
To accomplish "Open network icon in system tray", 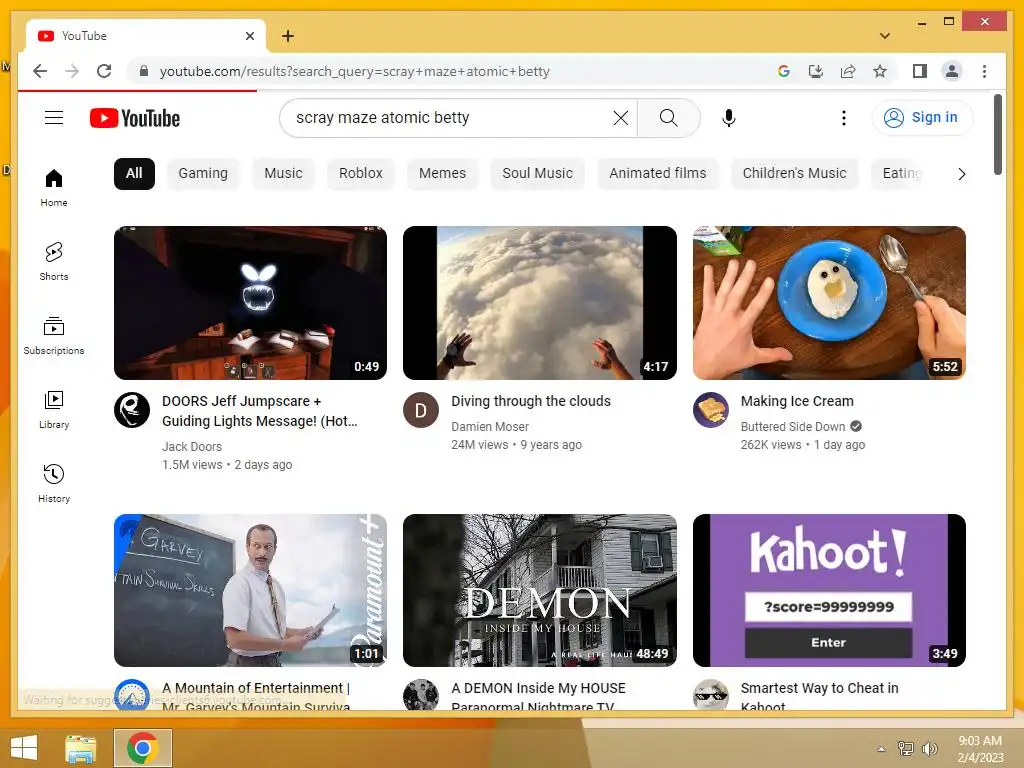I will (906, 749).
